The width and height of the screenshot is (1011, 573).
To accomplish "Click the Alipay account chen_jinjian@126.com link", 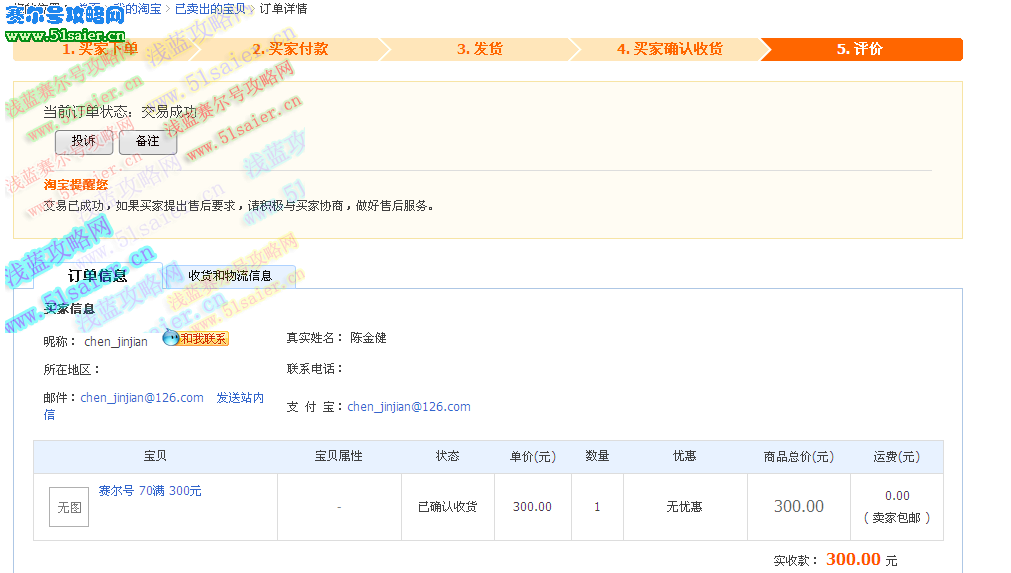I will (409, 407).
